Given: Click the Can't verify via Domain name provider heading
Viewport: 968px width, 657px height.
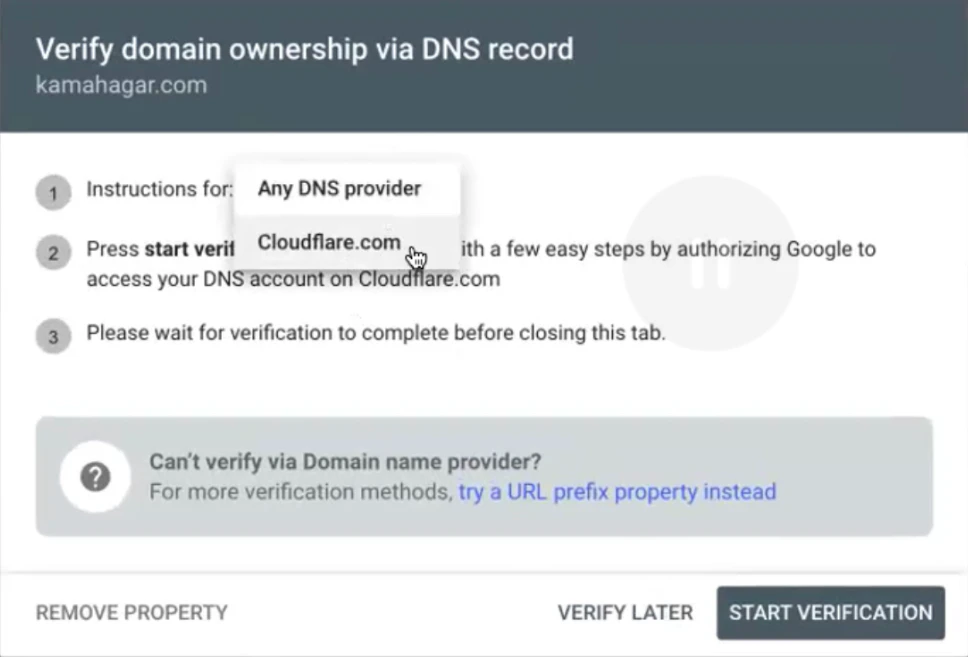Looking at the screenshot, I should (x=343, y=461).
